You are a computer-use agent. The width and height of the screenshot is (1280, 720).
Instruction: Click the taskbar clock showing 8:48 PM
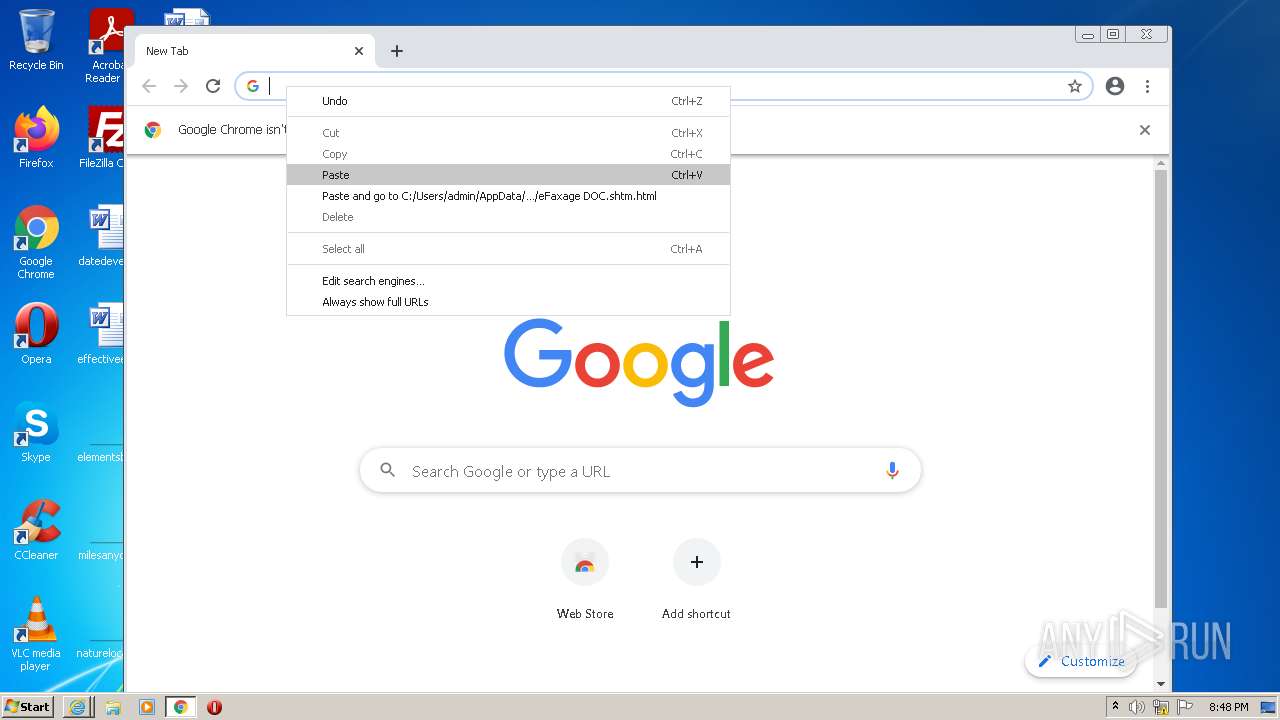tap(1228, 707)
